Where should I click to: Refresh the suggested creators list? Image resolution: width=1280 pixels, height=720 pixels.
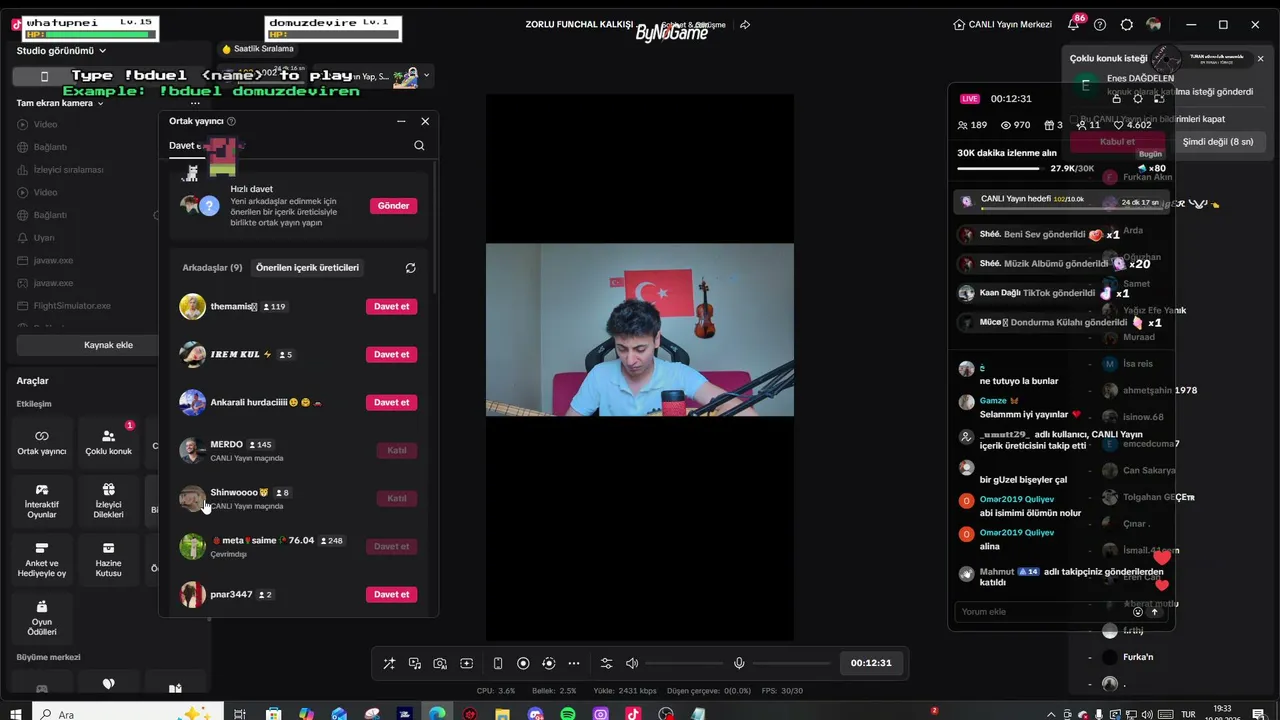tap(410, 268)
